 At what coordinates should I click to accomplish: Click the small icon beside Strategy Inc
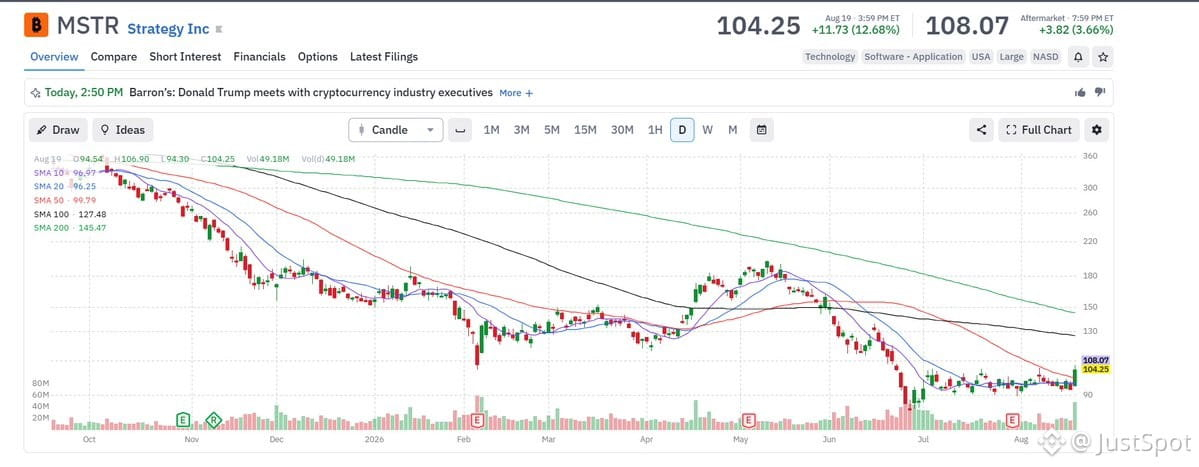coord(219,30)
